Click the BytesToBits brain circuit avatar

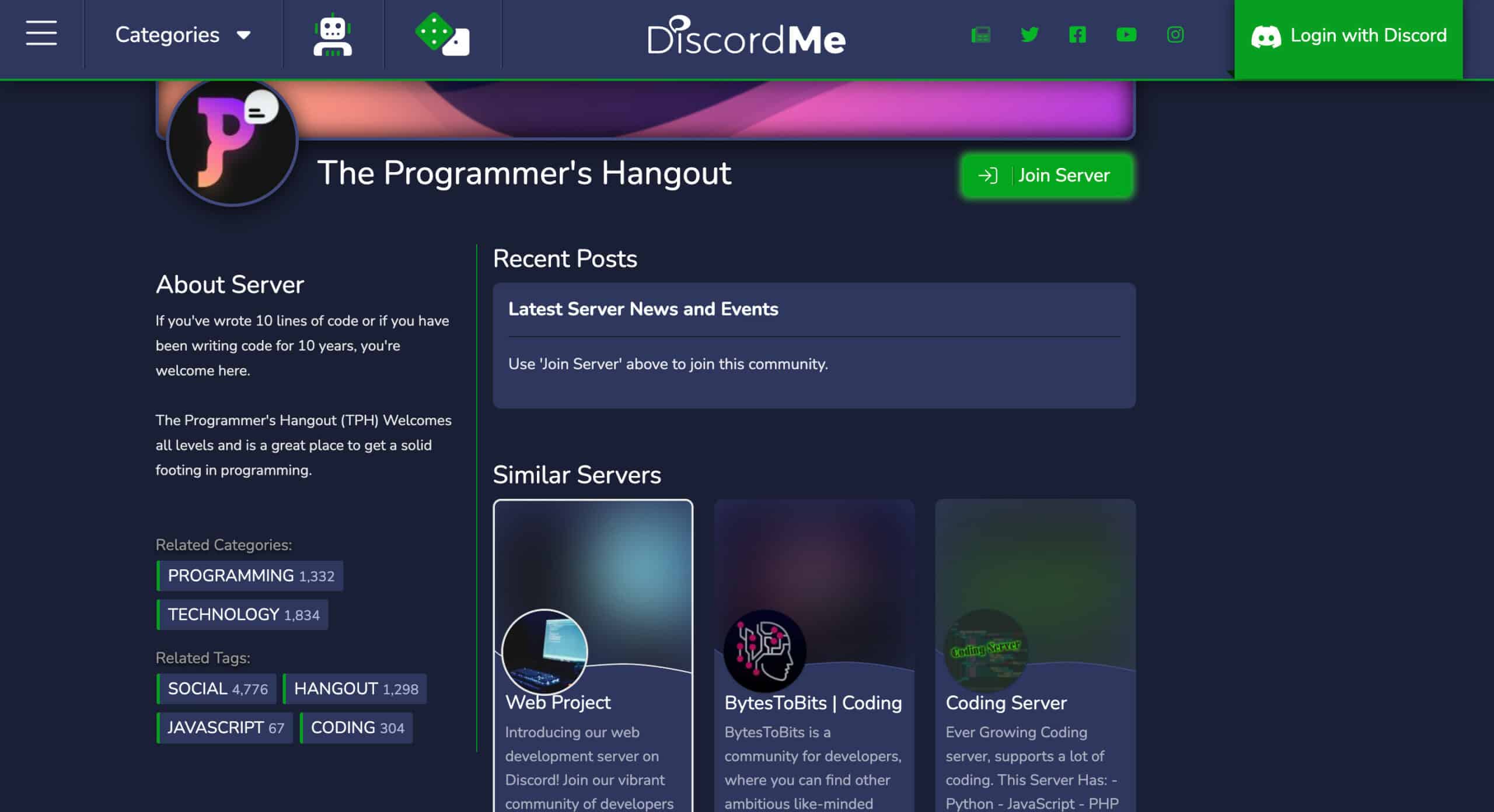point(765,651)
